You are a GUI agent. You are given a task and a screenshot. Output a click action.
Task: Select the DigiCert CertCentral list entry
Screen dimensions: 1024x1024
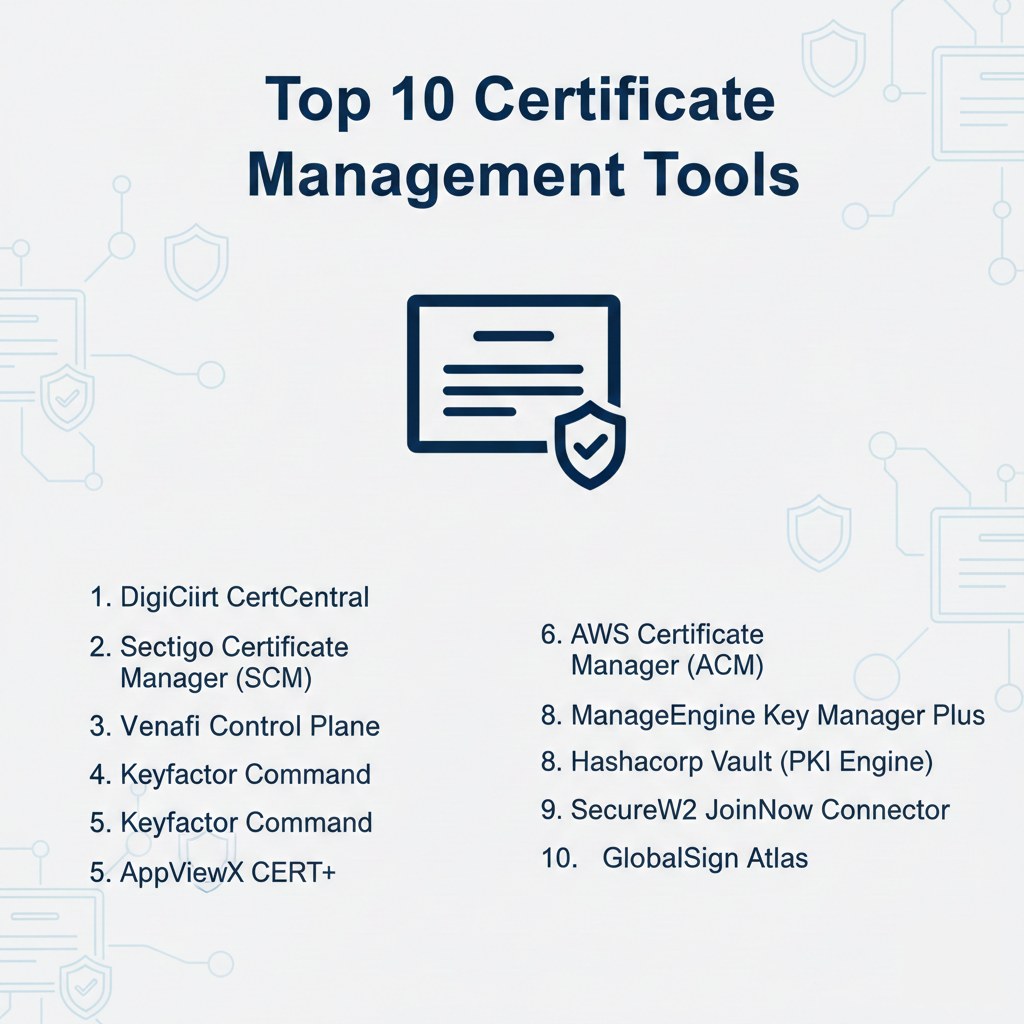click(x=230, y=598)
